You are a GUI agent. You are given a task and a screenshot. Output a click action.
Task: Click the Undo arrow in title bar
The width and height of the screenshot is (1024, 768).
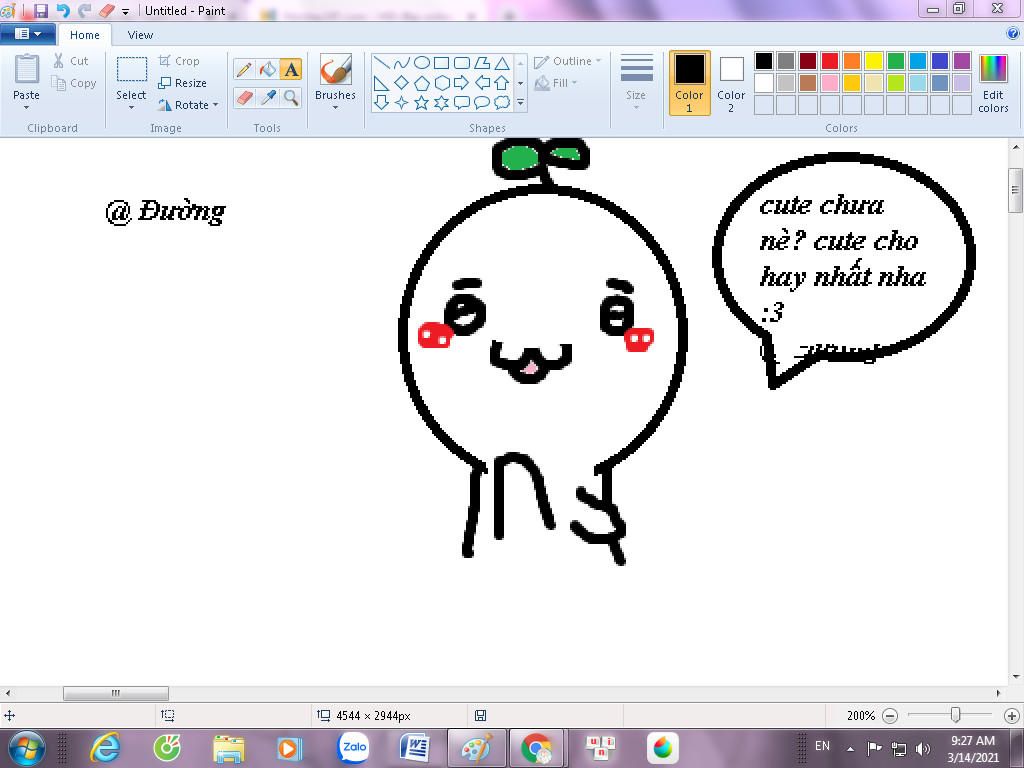[63, 10]
